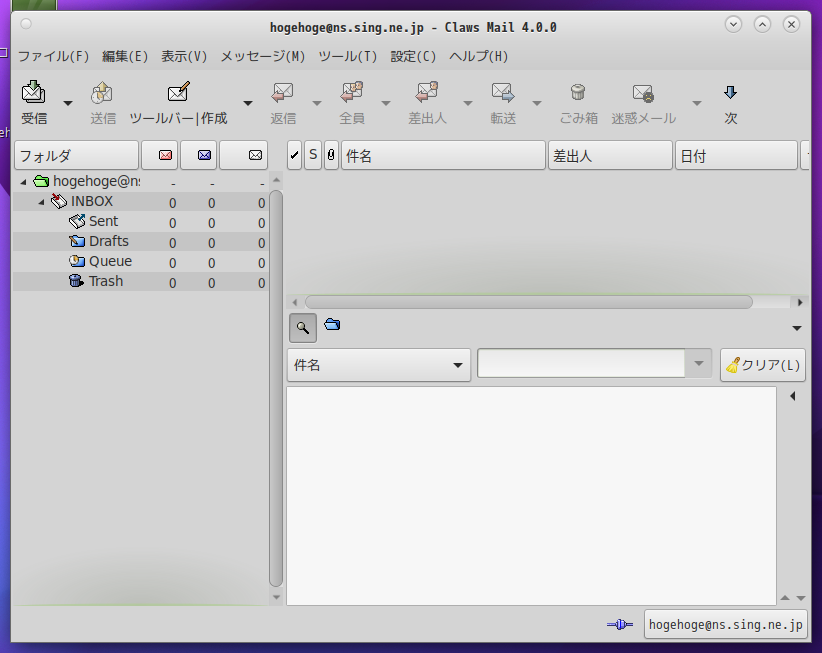The width and height of the screenshot is (822, 653).
Task: Click the 全員 (Reply all) toolbar icon
Action: pyautogui.click(x=351, y=93)
